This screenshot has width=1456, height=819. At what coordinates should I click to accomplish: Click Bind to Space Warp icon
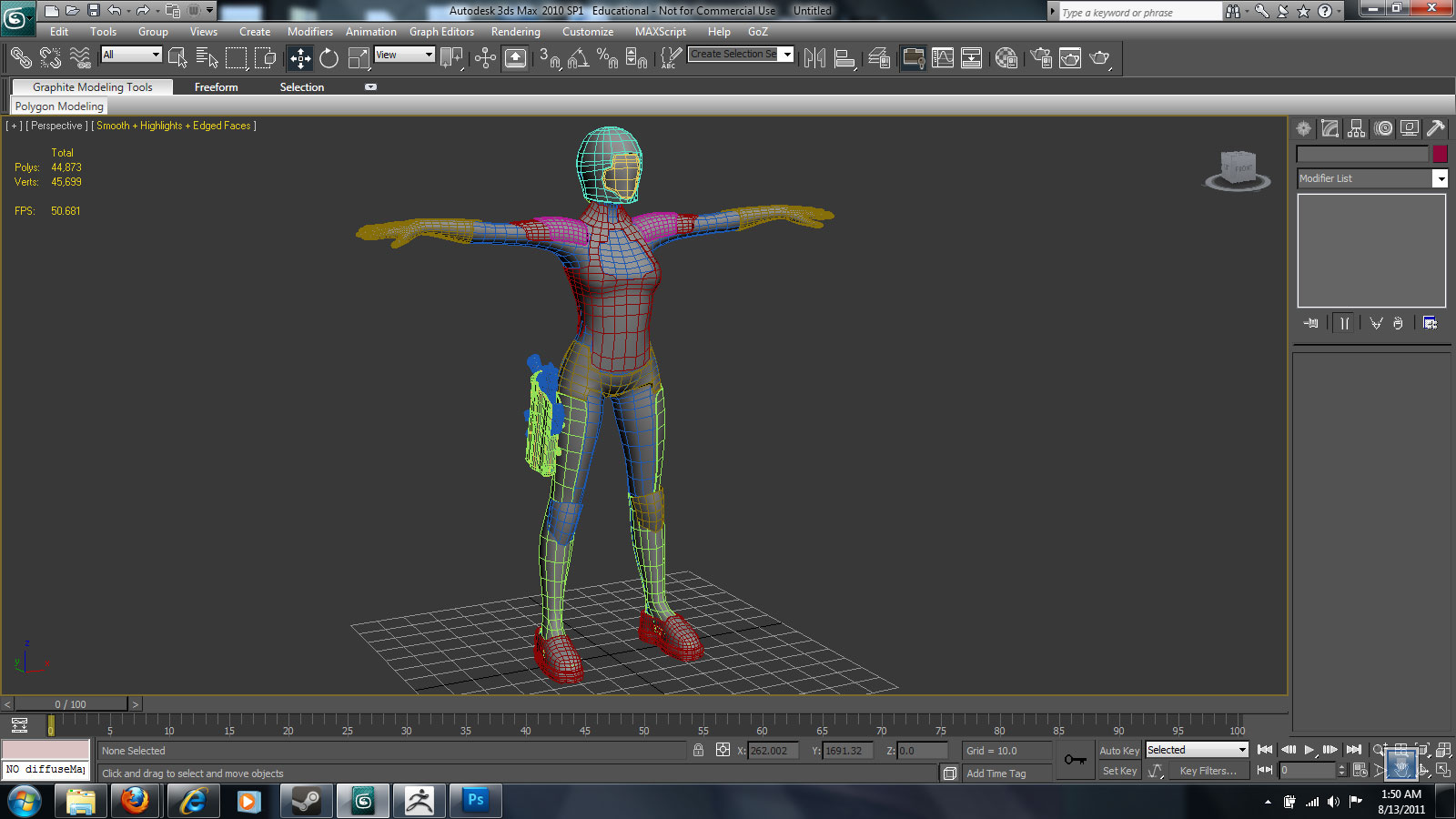[x=80, y=58]
